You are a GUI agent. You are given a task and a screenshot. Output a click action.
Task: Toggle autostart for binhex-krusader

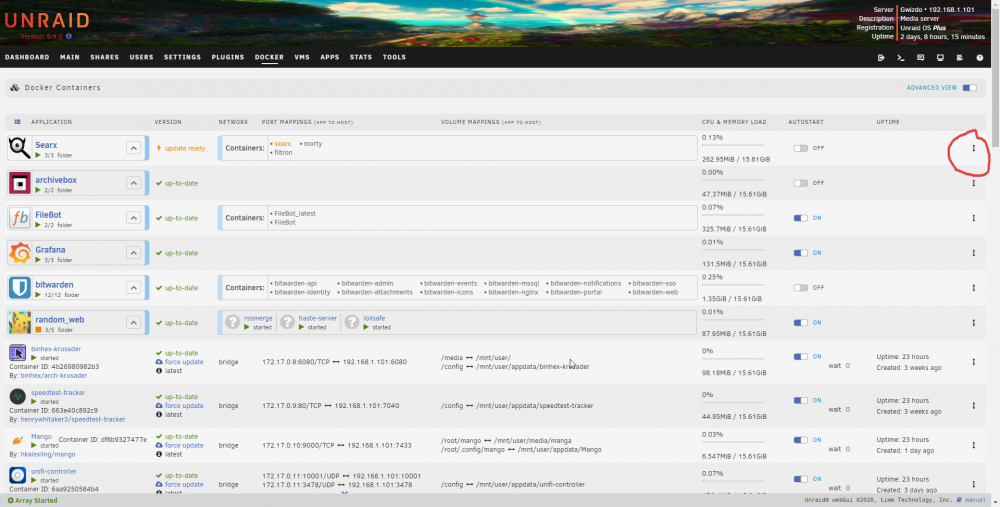coord(800,356)
